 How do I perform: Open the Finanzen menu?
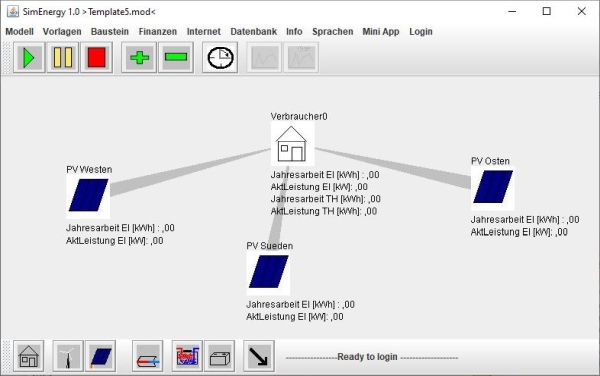click(158, 32)
